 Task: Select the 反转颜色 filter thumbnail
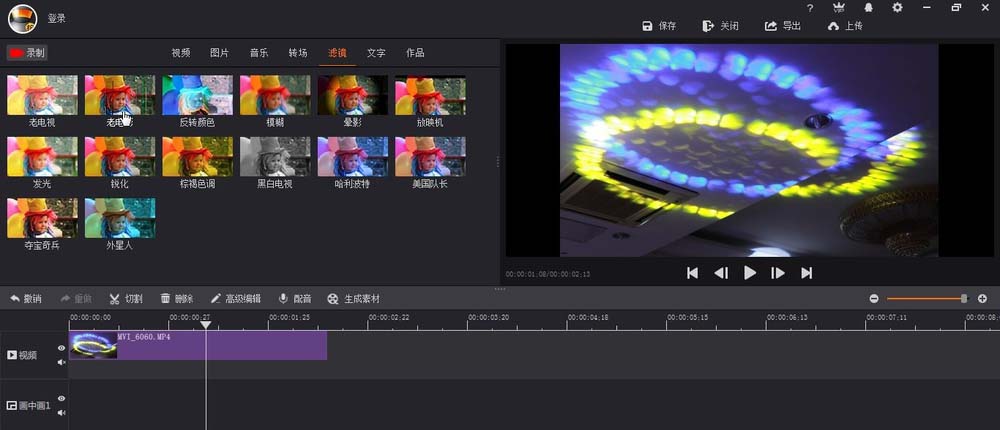click(x=197, y=95)
